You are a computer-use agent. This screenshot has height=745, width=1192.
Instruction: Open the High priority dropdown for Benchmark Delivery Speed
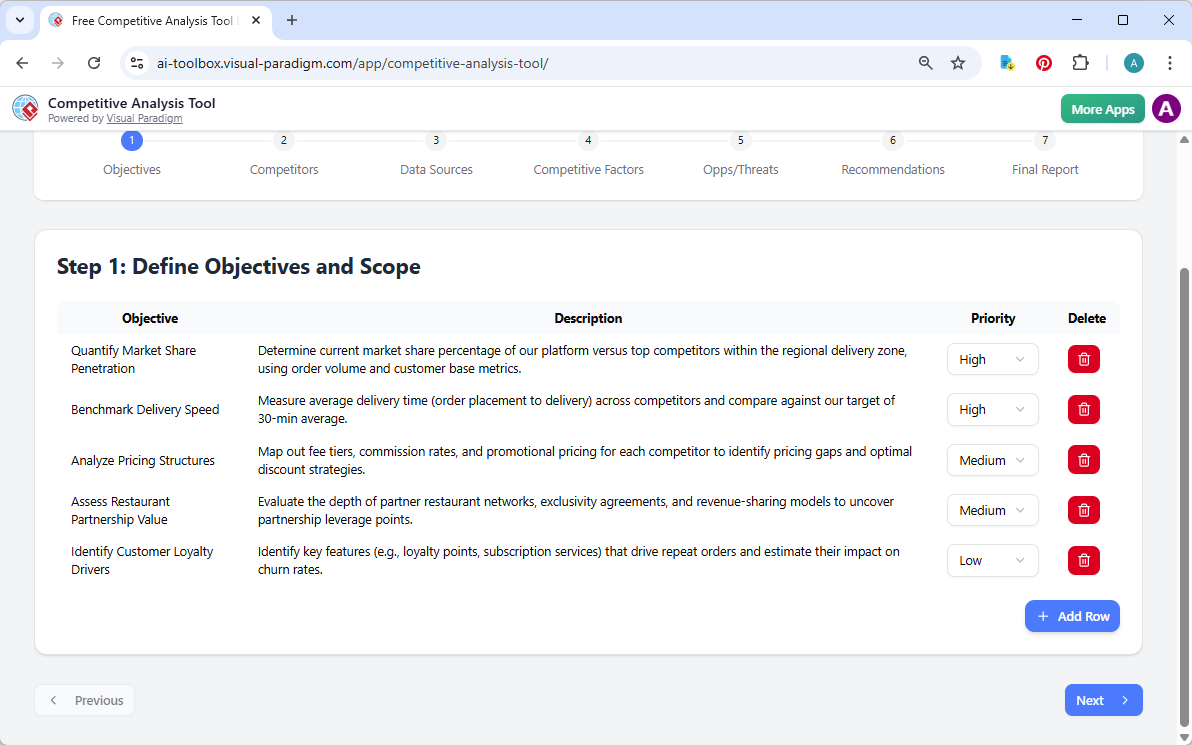pyautogui.click(x=992, y=409)
